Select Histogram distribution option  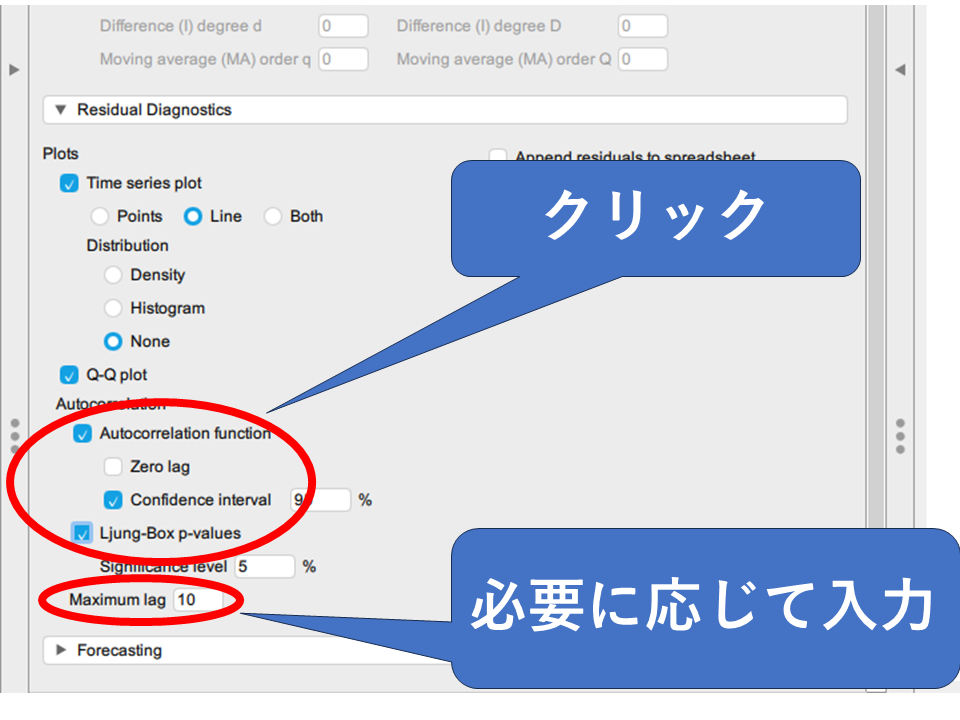[113, 308]
